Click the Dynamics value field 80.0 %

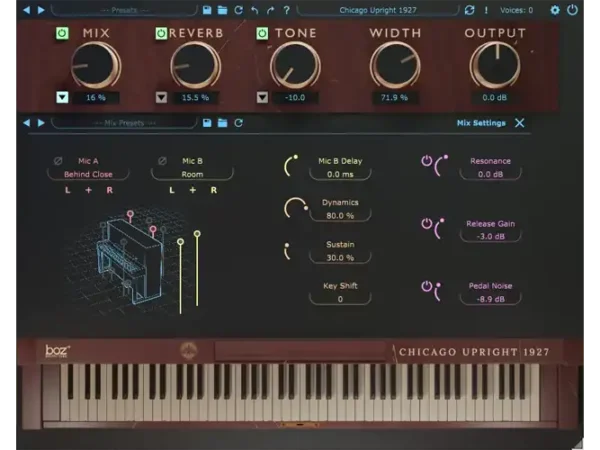[x=340, y=216]
